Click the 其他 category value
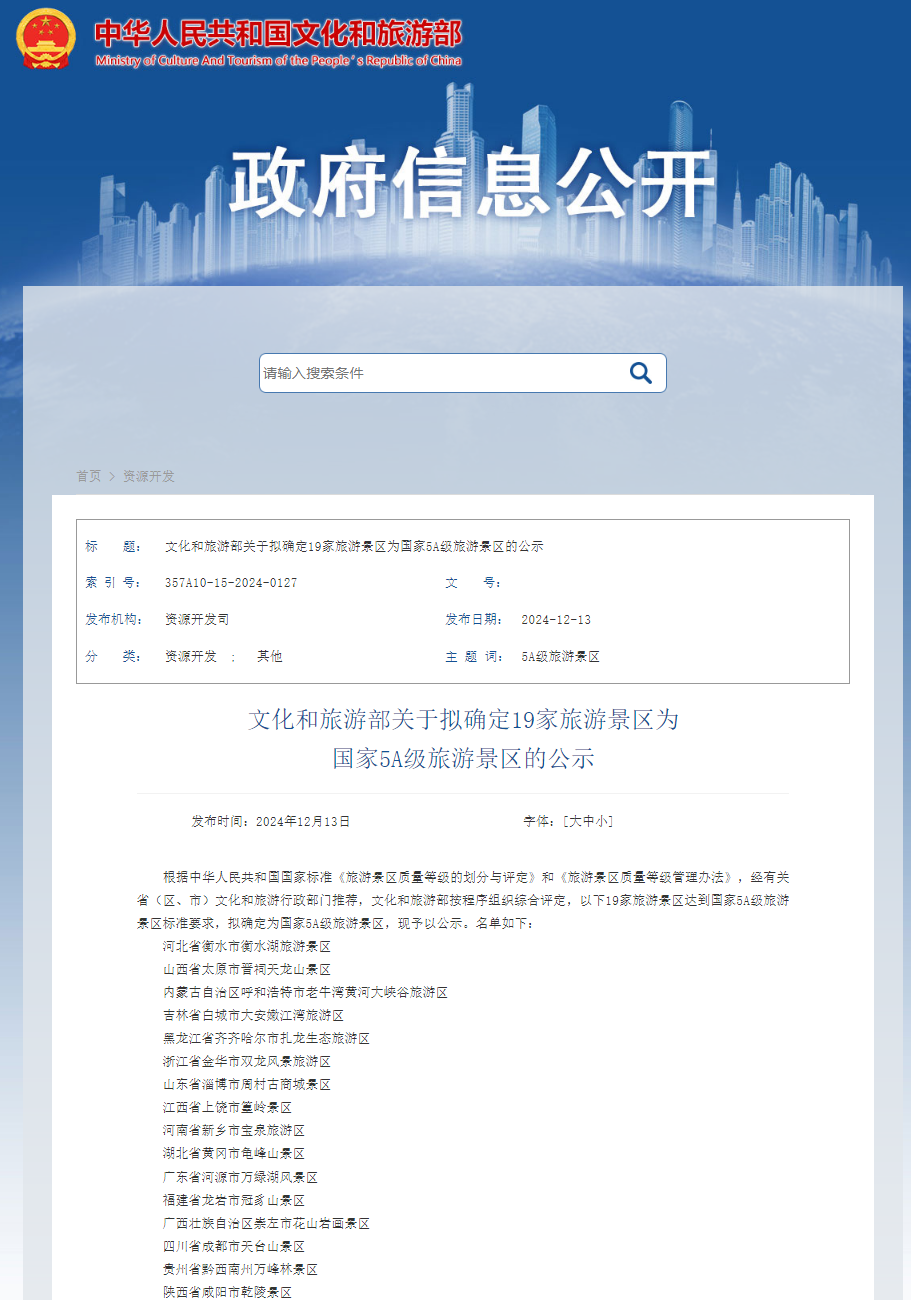The height and width of the screenshot is (1300, 911). coord(270,657)
